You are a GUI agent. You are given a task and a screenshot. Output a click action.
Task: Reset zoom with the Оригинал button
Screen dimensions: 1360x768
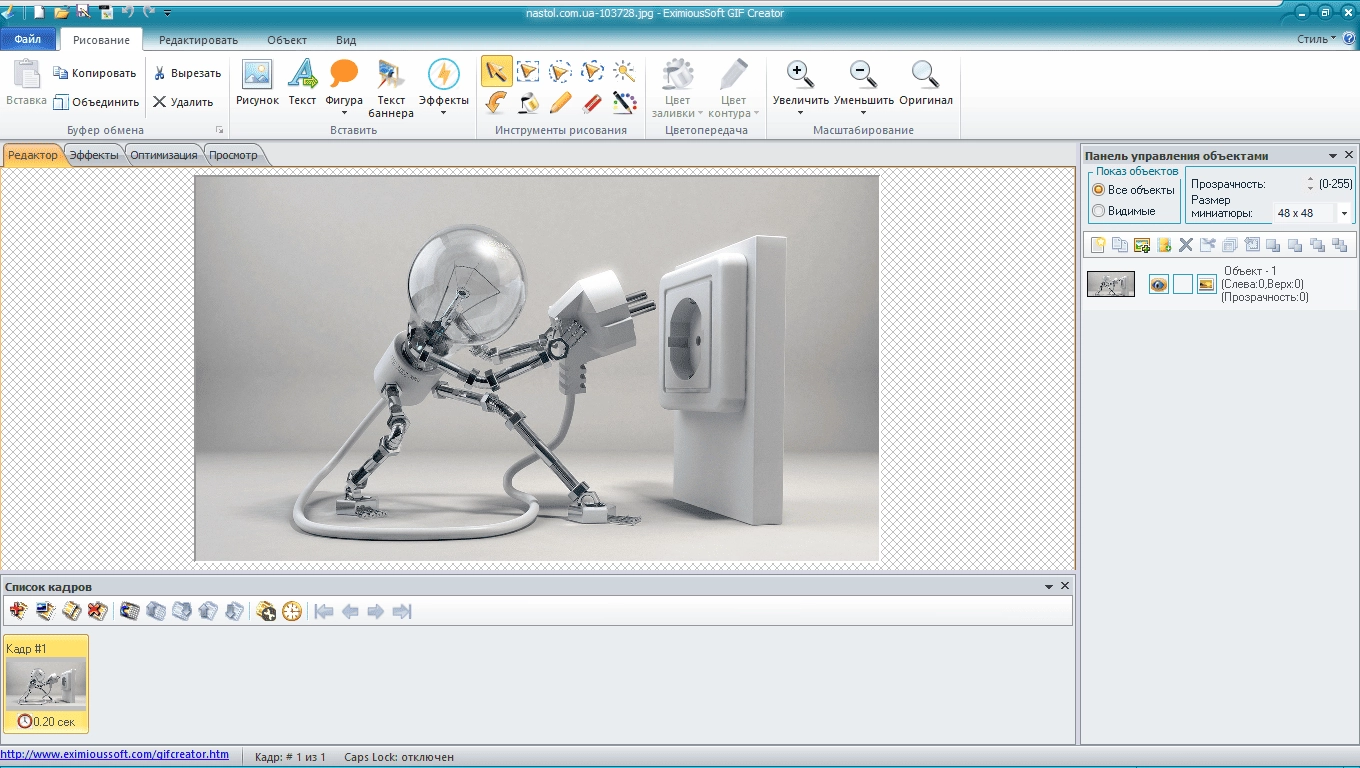(925, 83)
